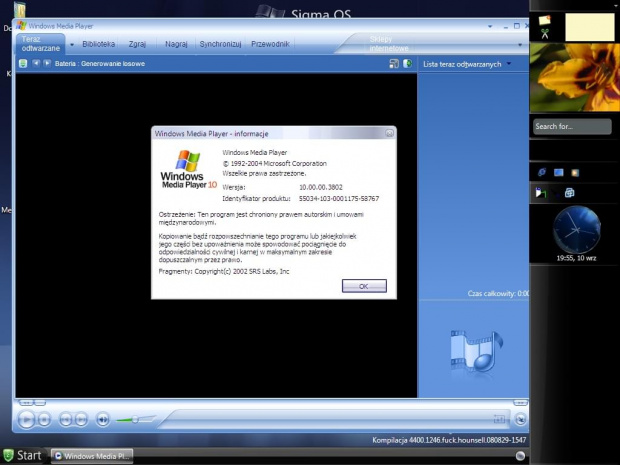This screenshot has height=465, width=620.
Task: Click the Play button
Action: point(26,419)
